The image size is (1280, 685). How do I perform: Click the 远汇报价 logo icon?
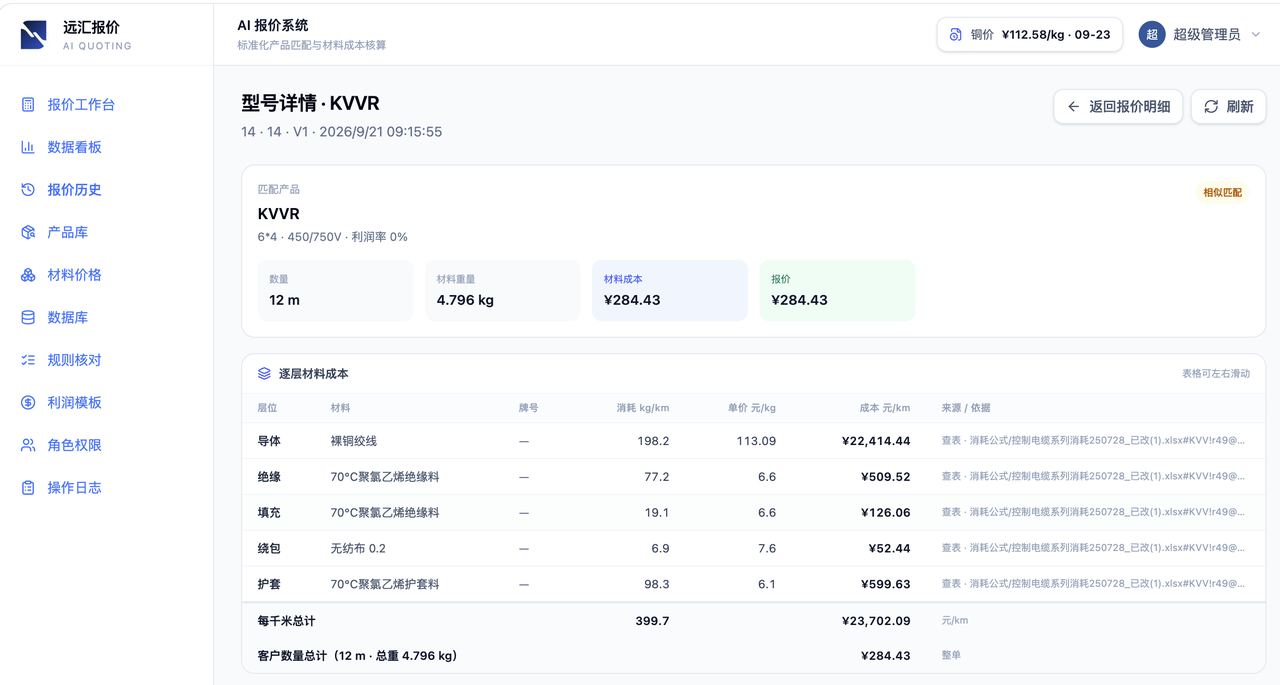coord(33,35)
